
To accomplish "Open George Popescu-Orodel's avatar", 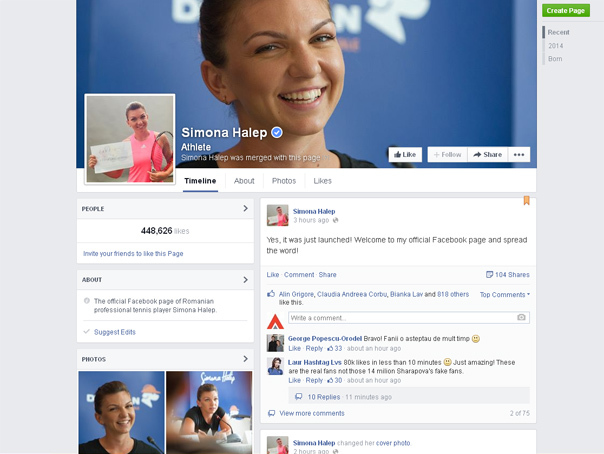I will pyautogui.click(x=275, y=343).
